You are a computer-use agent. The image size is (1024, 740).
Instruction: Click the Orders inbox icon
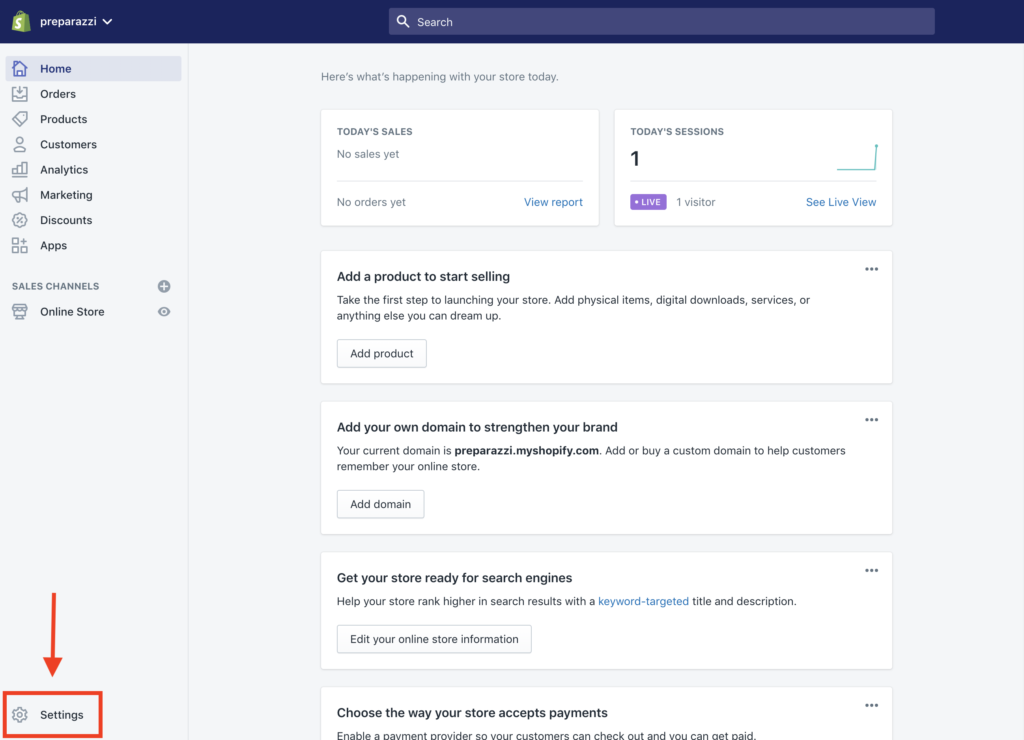(x=20, y=93)
